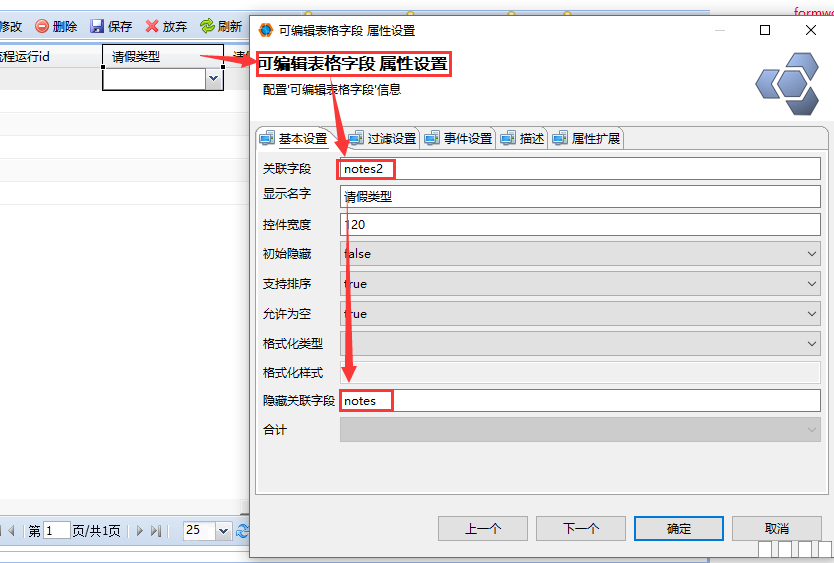834x563 pixels.
Task: Click the 保存 (save) floppy disk icon
Action: (x=97, y=27)
